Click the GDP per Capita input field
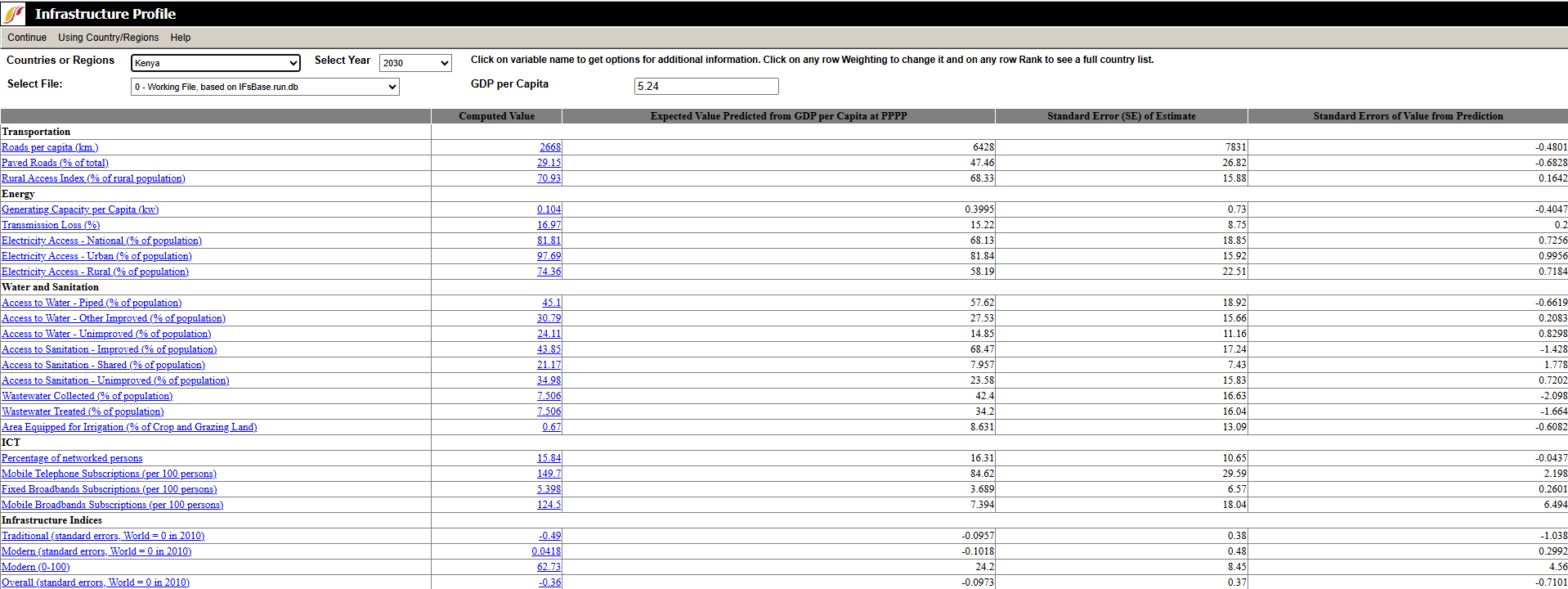The height and width of the screenshot is (589, 1568). tap(706, 86)
